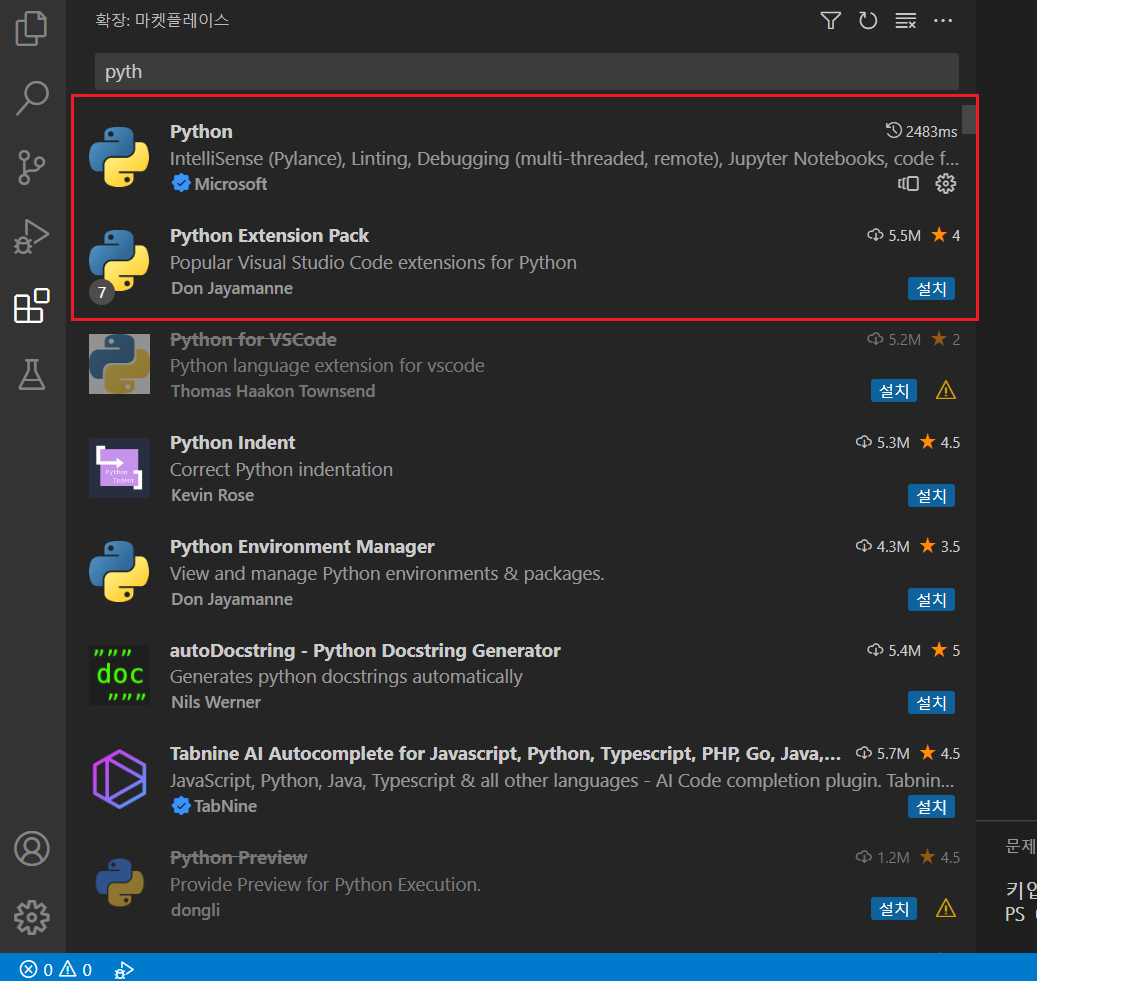
Task: Click the debug launch status bar icon
Action: pos(124,970)
